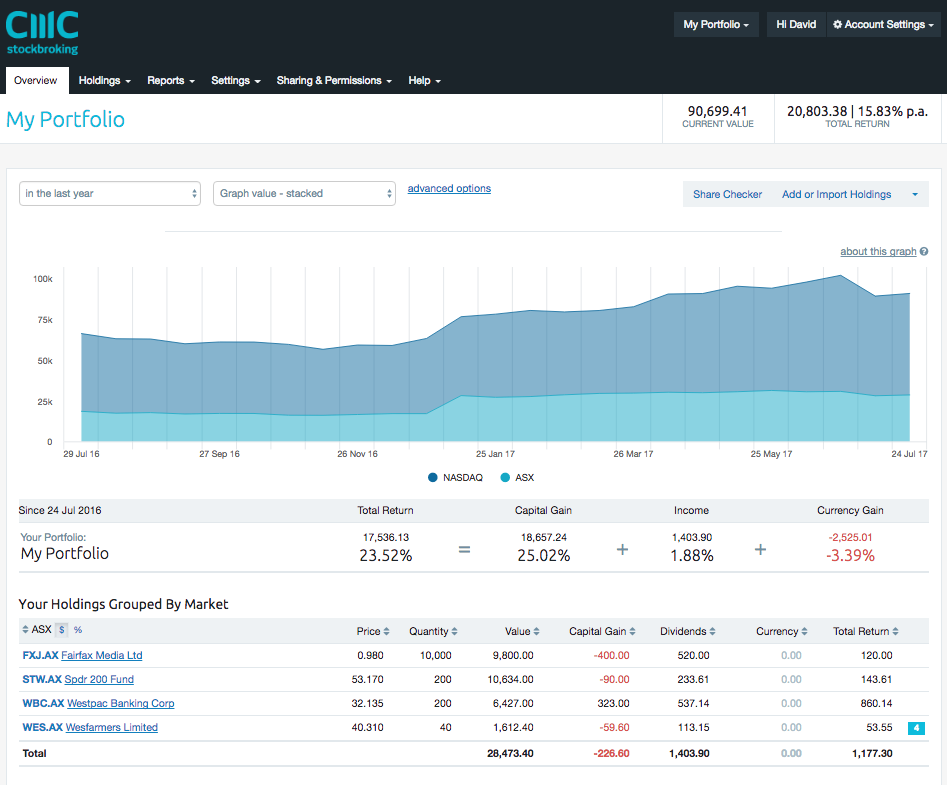Open Share Checker
947x785 pixels.
point(727,194)
